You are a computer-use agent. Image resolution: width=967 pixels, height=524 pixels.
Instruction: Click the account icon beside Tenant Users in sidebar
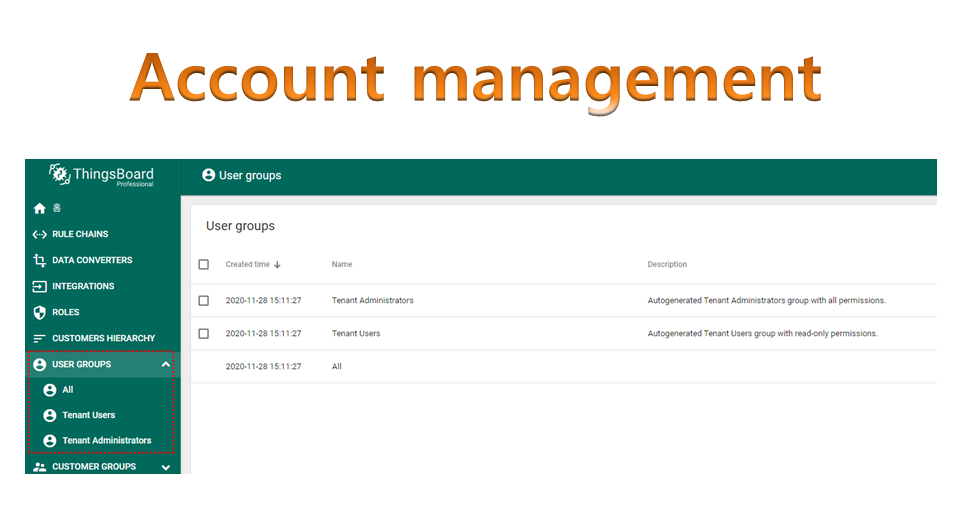click(50, 416)
